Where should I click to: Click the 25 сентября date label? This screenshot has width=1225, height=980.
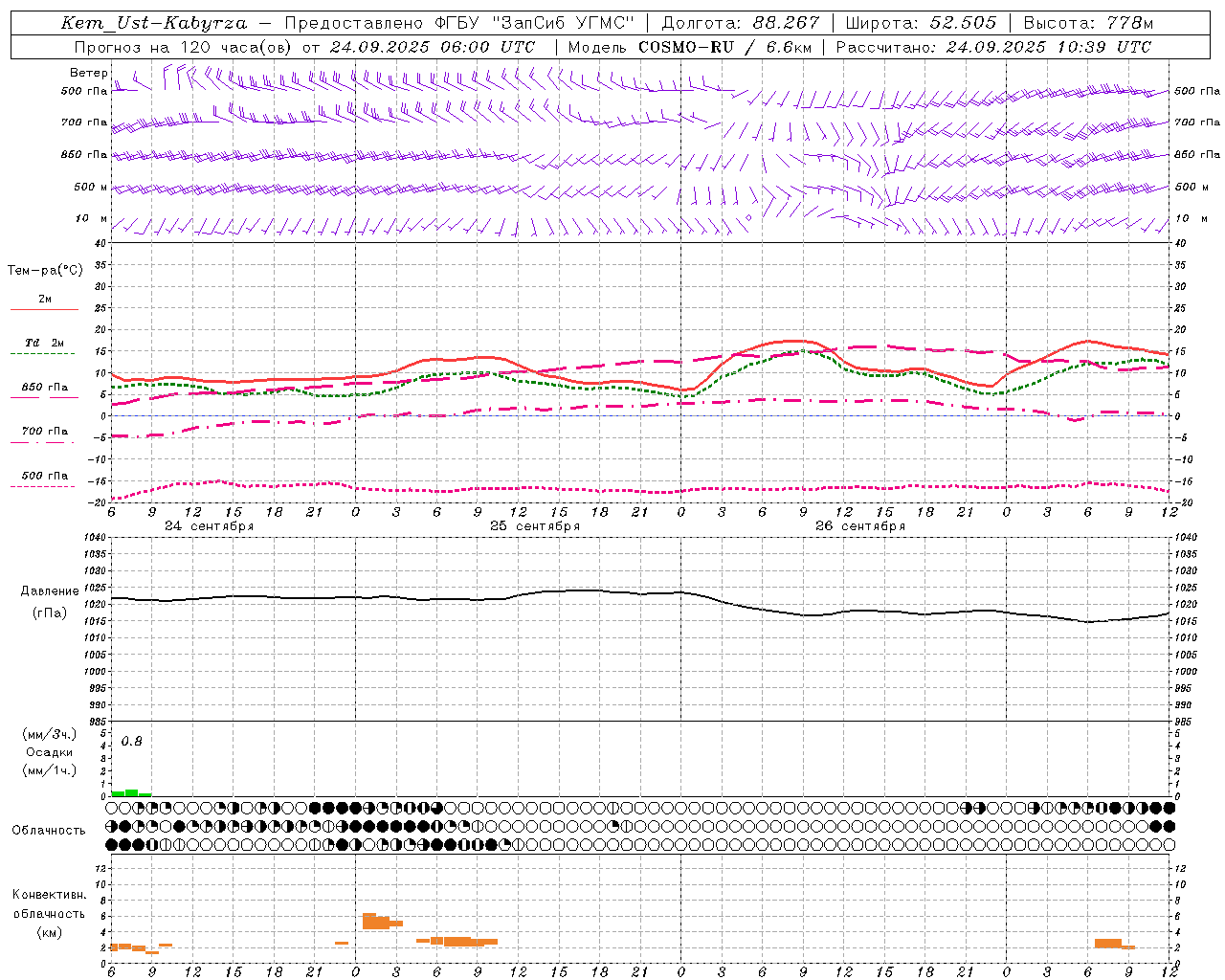tap(535, 526)
